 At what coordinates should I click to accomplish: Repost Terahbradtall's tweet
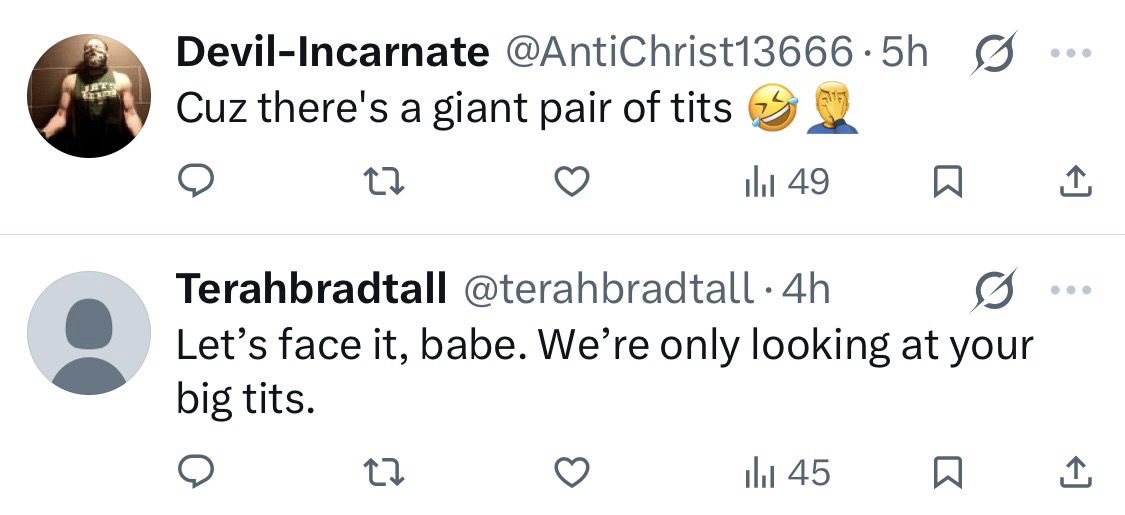tap(384, 472)
